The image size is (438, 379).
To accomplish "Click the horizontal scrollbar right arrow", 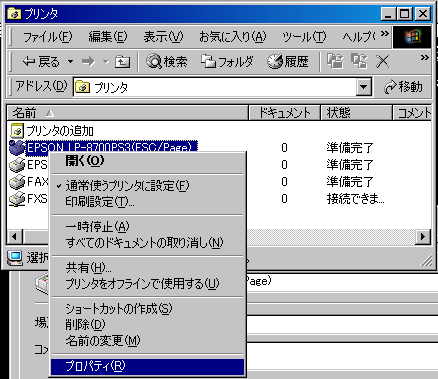I will click(423, 236).
